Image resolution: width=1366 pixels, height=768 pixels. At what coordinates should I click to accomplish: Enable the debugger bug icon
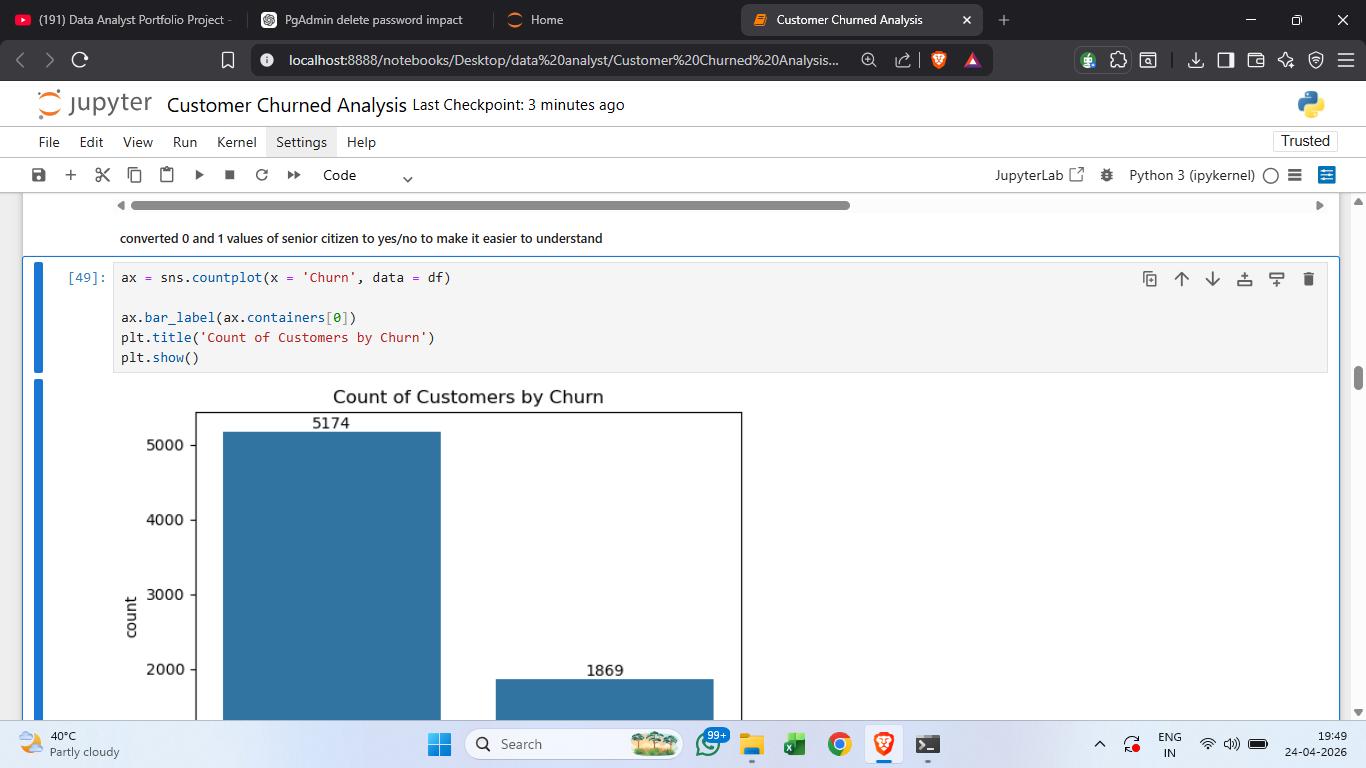tap(1106, 175)
